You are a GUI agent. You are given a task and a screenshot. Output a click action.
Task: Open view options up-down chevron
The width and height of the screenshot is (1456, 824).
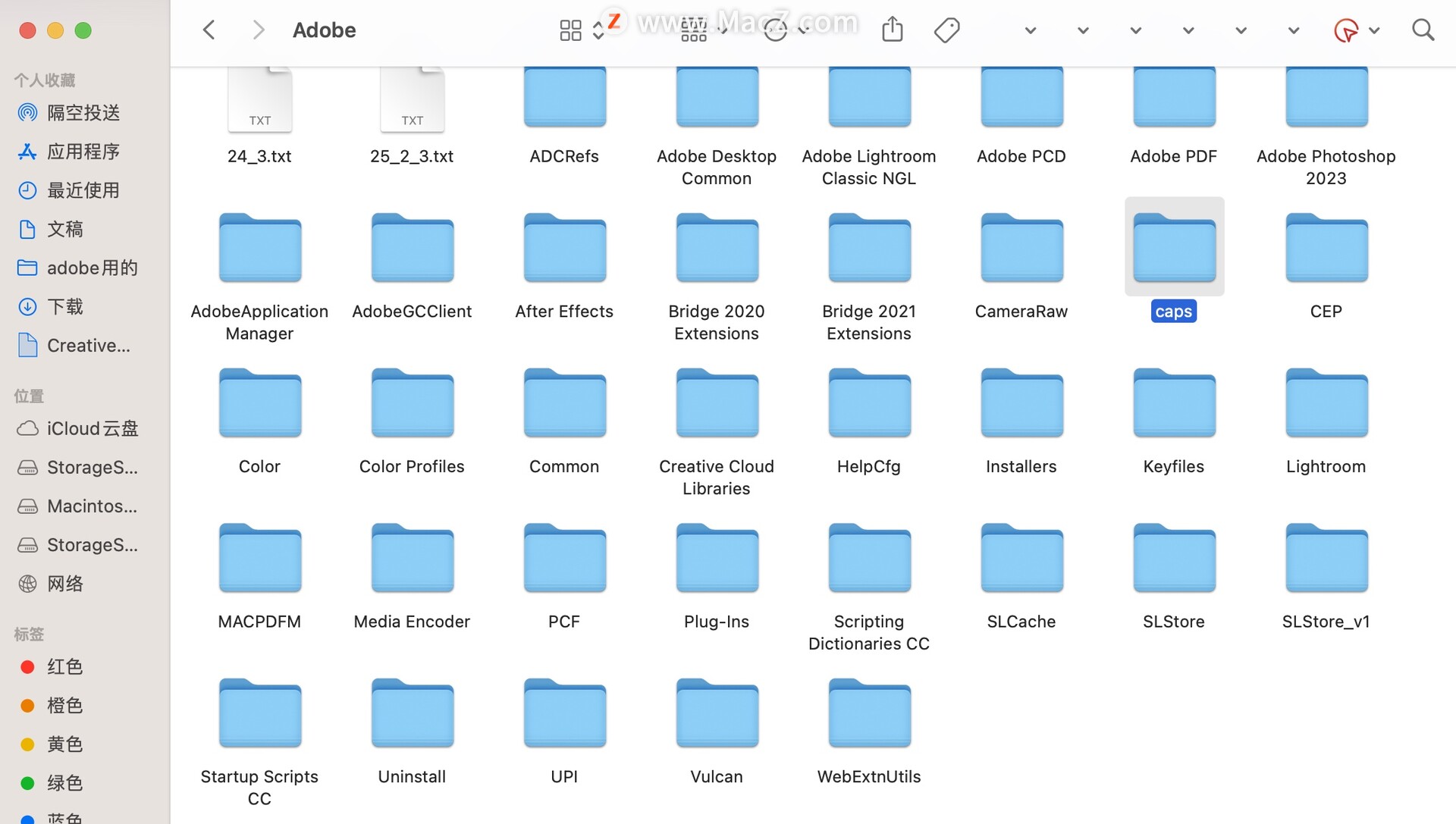598,30
